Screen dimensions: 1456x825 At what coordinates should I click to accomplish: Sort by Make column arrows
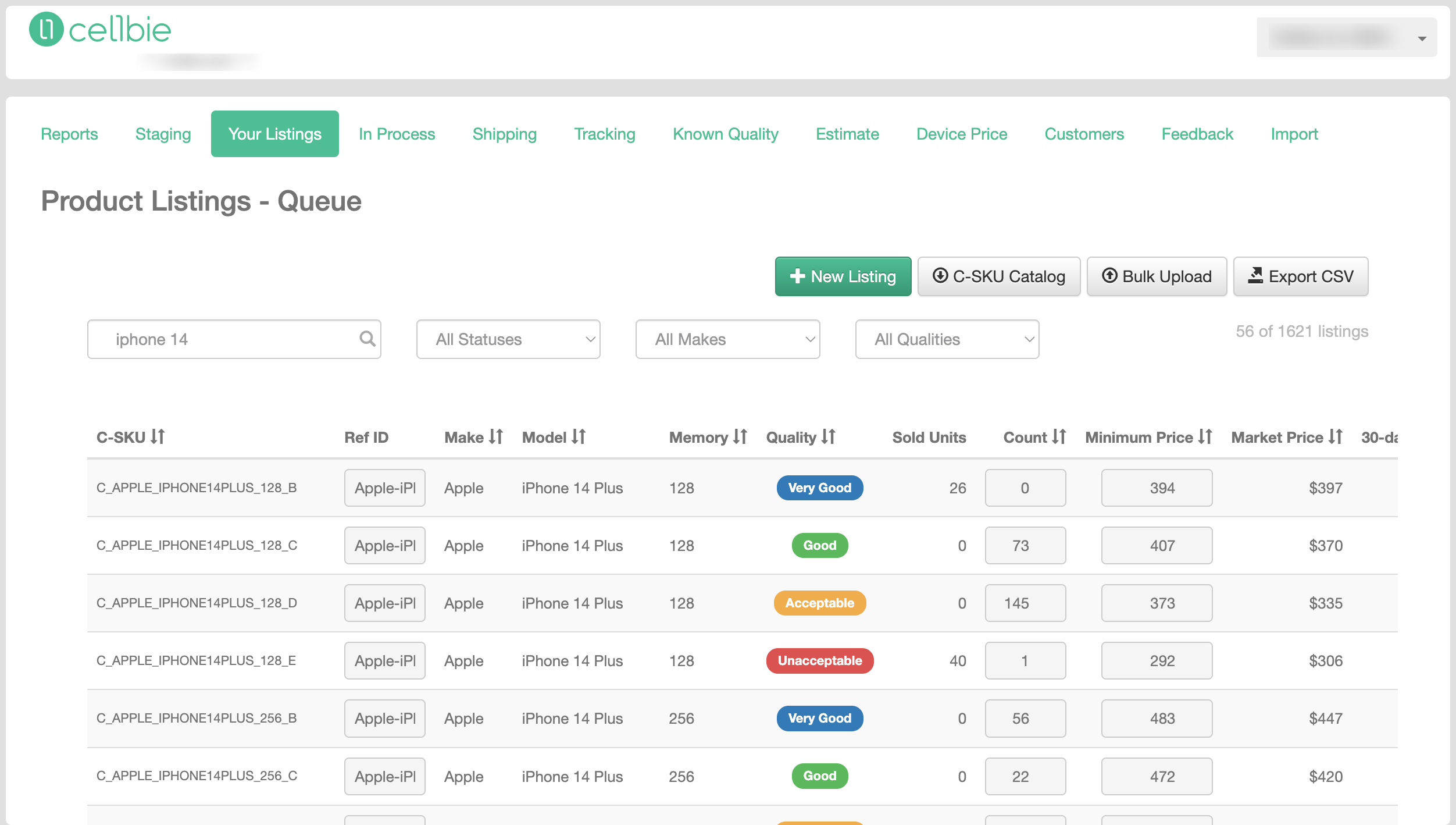[x=495, y=436]
